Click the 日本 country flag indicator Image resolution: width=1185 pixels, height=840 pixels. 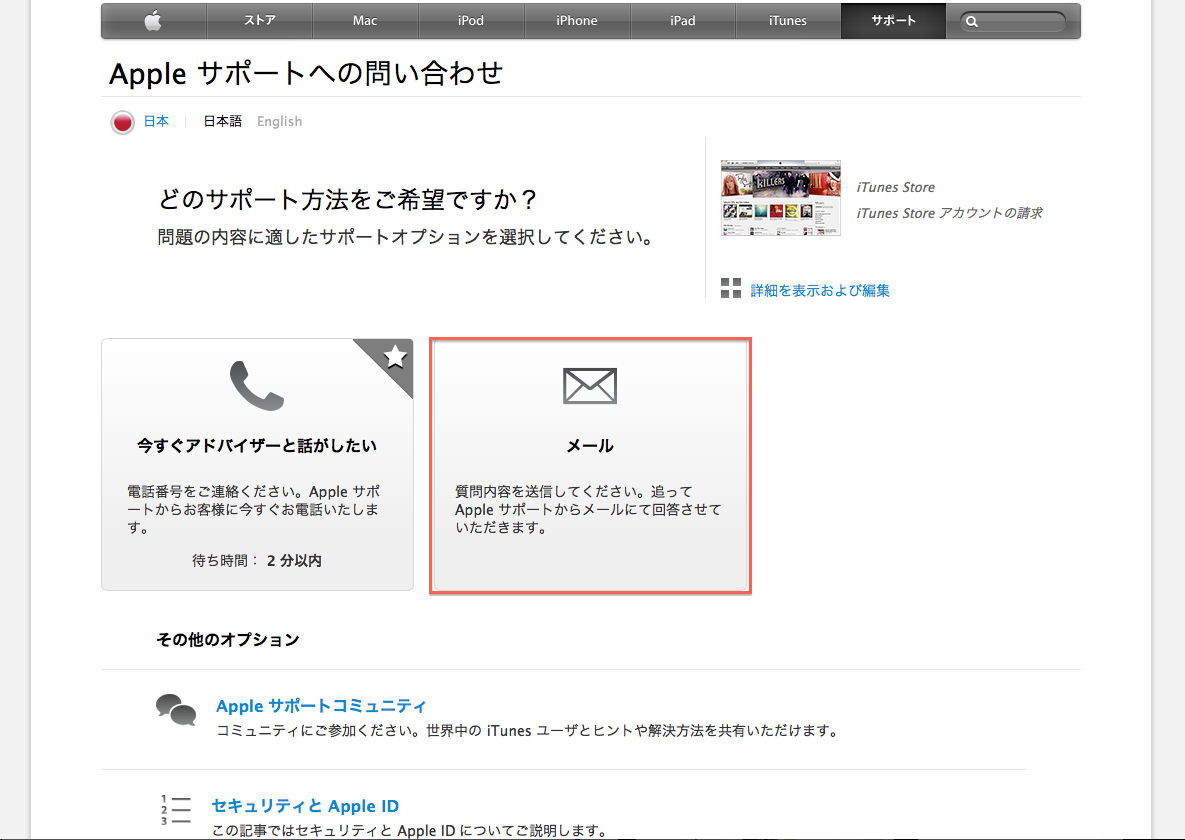122,122
